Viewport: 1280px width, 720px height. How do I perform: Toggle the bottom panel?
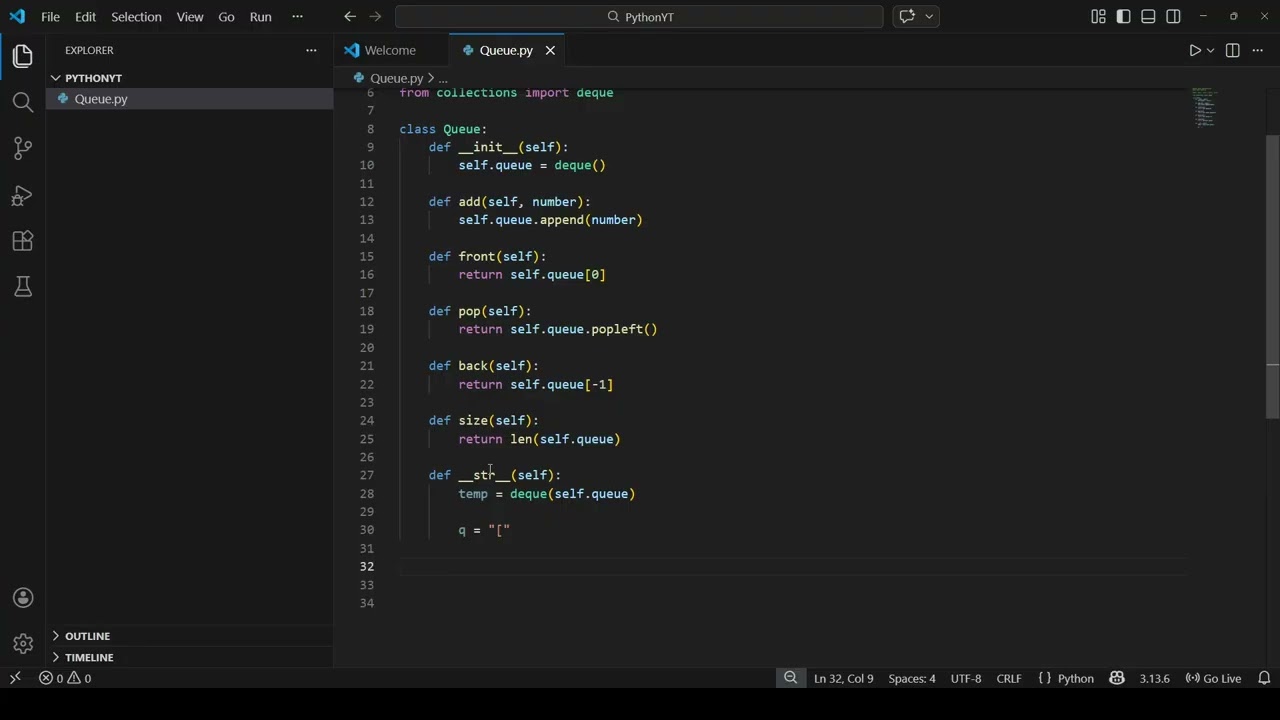click(1148, 16)
